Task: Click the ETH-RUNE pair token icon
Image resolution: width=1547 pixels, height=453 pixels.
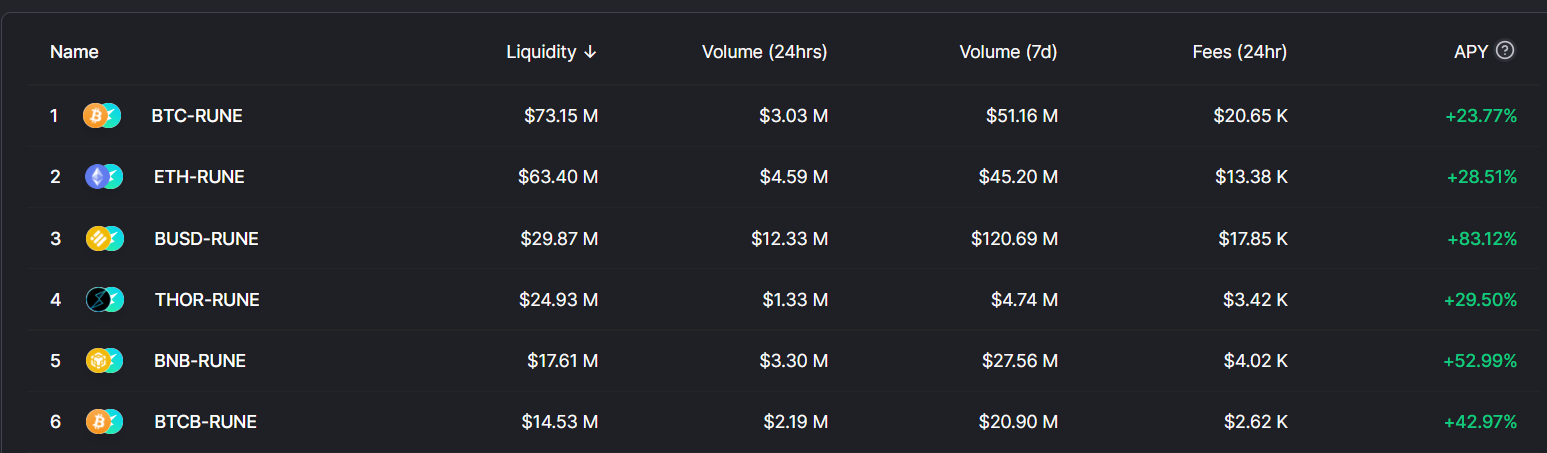Action: [104, 177]
